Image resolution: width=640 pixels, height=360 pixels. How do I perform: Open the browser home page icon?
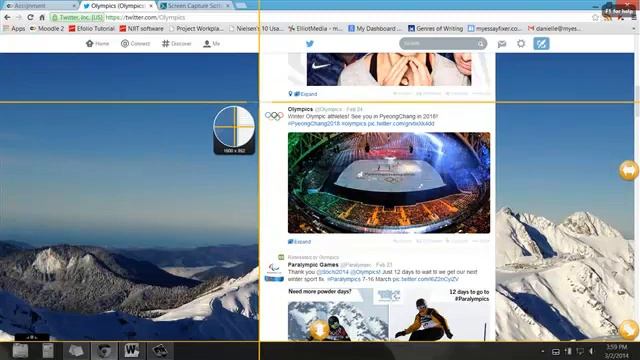coord(42,17)
